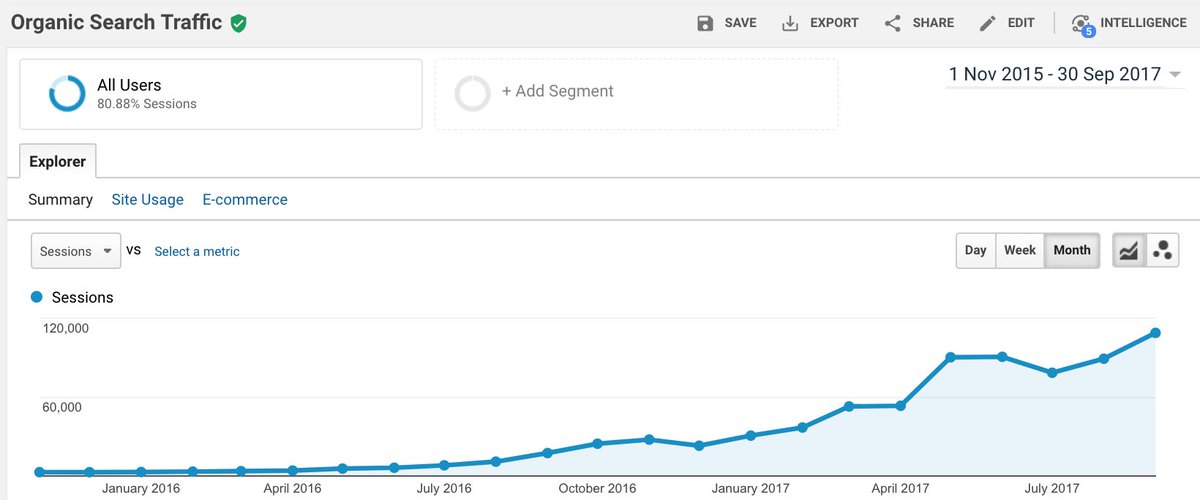Click the April 2016 axis label

click(293, 489)
